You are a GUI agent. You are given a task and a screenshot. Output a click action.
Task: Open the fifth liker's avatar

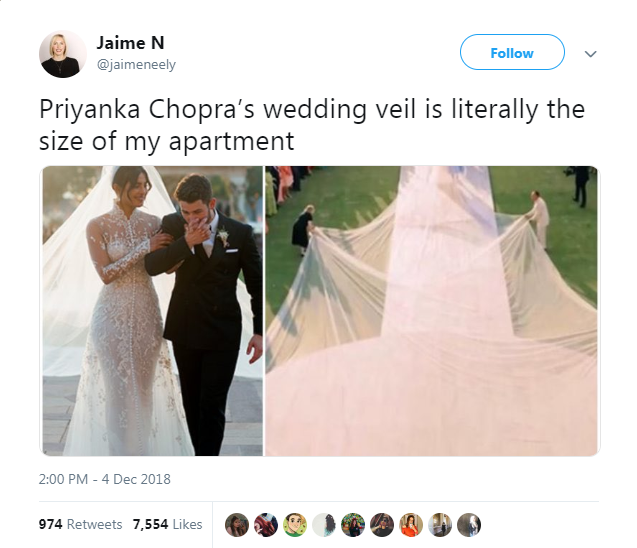click(353, 524)
